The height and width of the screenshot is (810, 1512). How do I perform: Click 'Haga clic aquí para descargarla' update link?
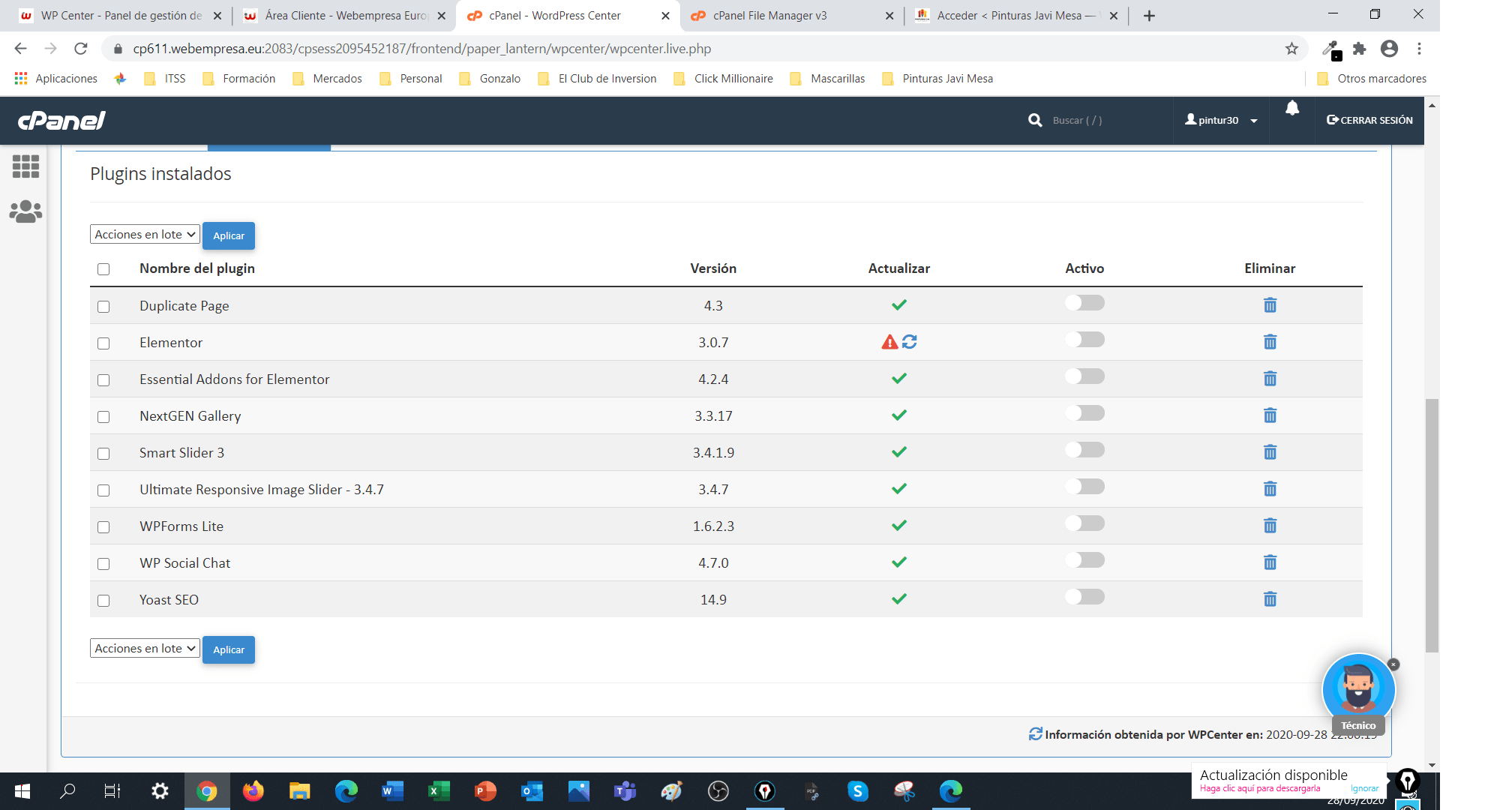click(1260, 789)
